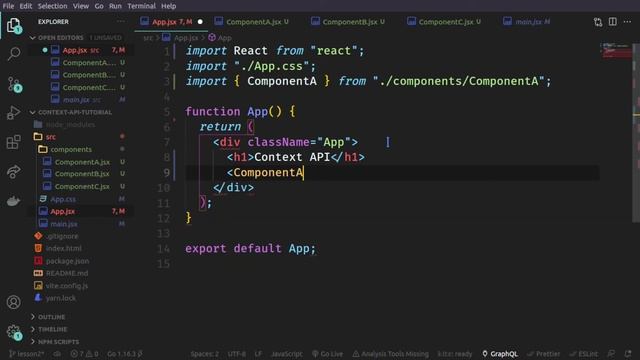Open the Docker view icon

coord(13,201)
